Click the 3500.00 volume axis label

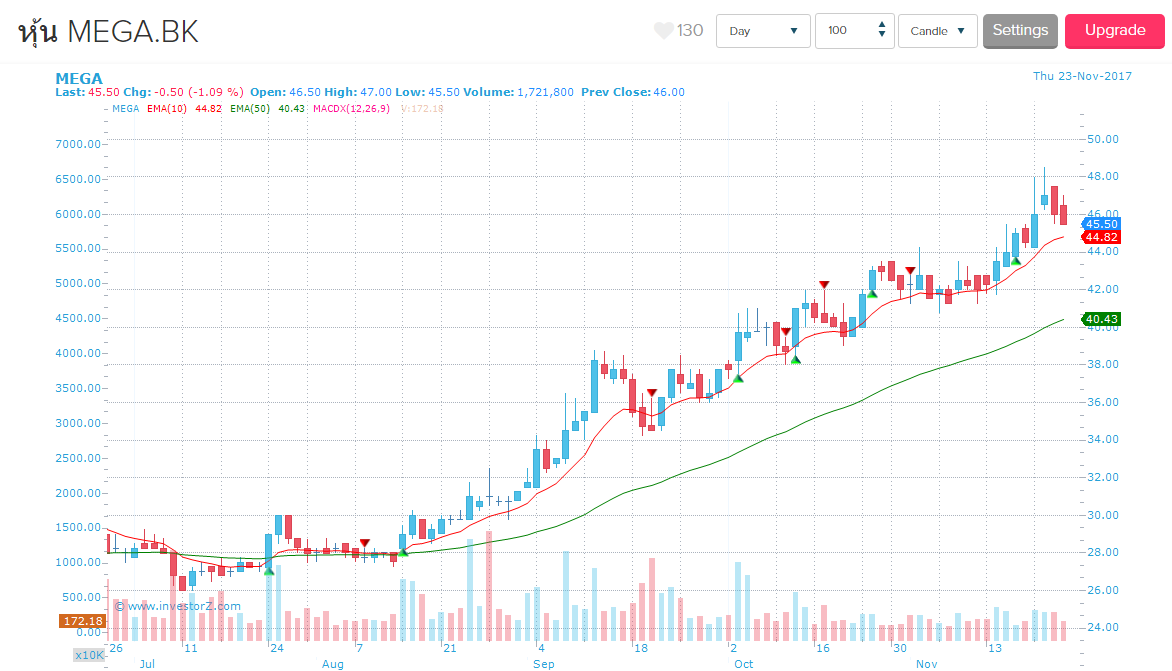pyautogui.click(x=78, y=388)
